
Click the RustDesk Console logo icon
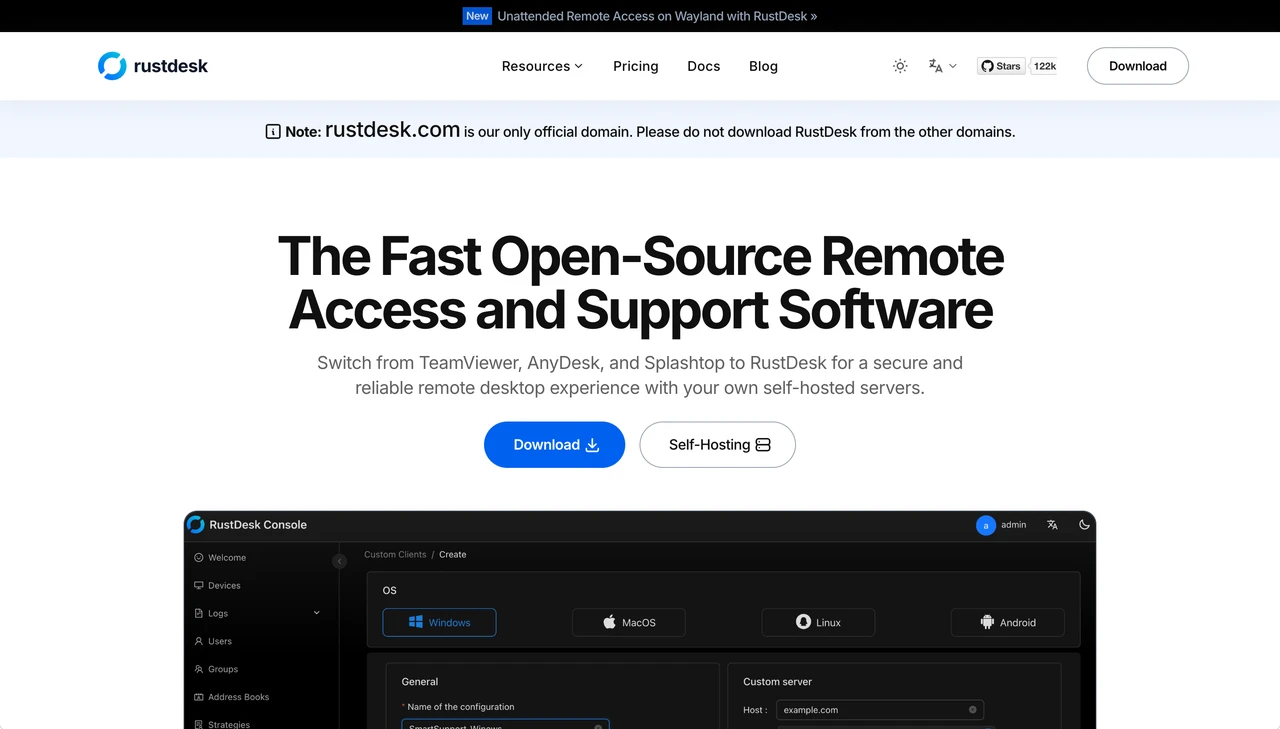195,524
